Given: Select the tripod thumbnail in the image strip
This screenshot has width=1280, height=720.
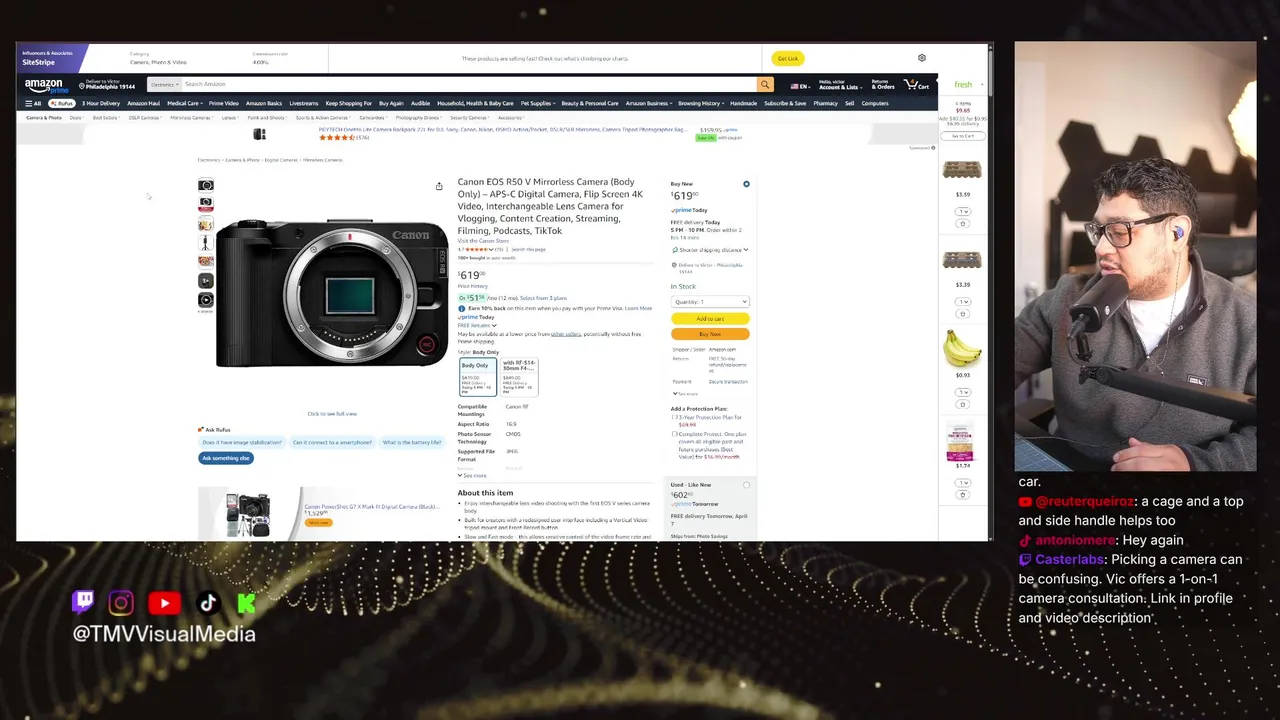Looking at the screenshot, I should (x=206, y=242).
